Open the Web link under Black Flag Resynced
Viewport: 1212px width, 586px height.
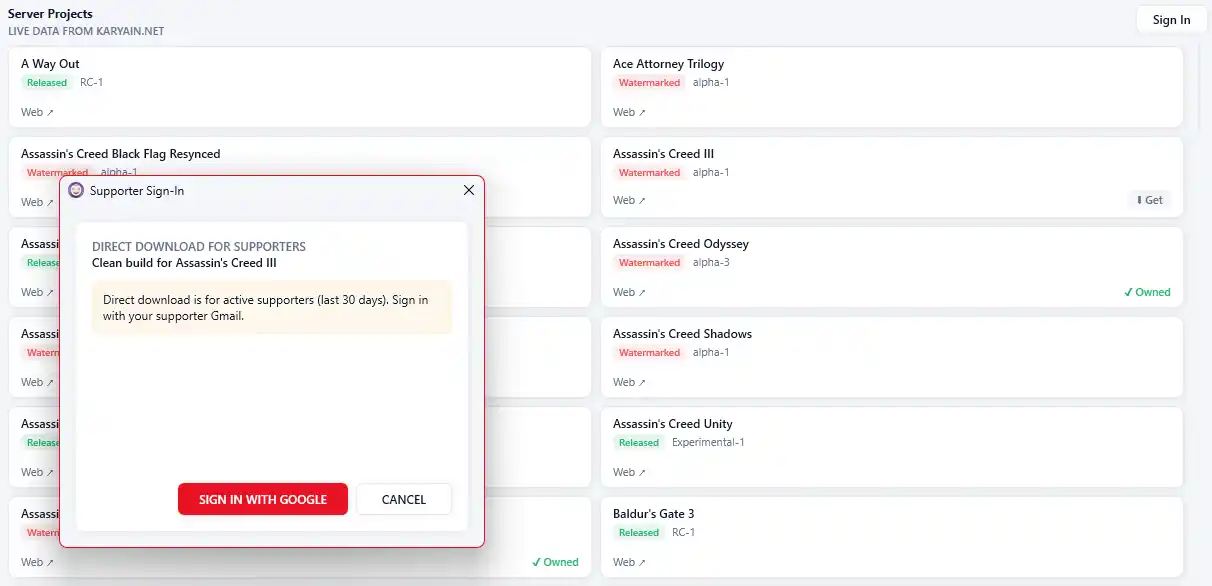38,202
